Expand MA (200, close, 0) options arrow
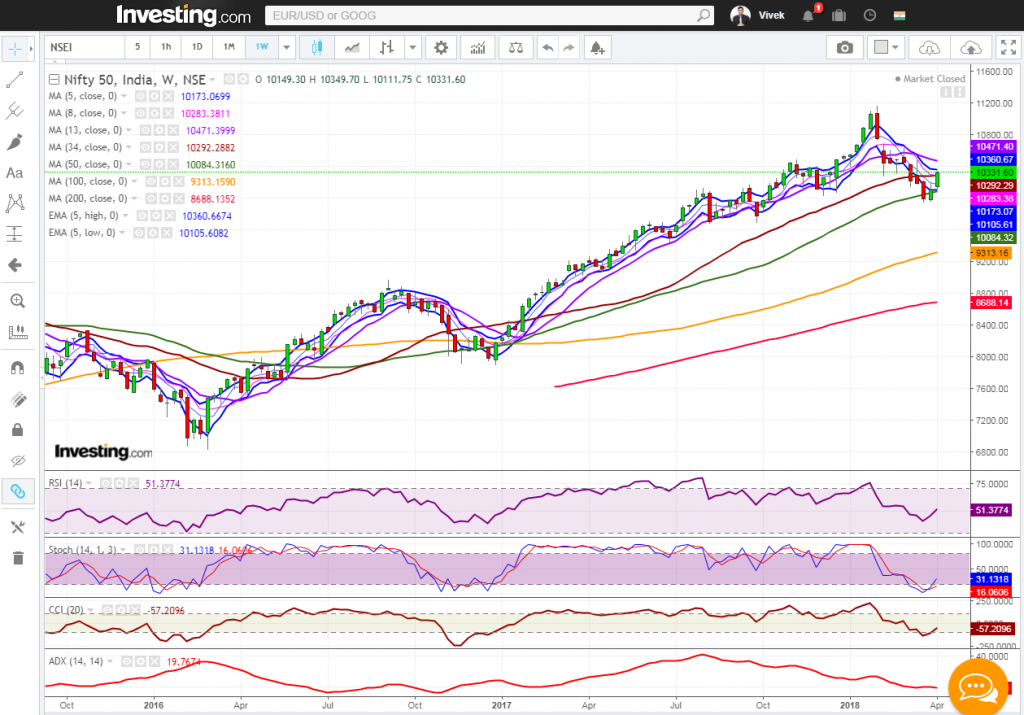This screenshot has height=715, width=1024. pos(135,199)
